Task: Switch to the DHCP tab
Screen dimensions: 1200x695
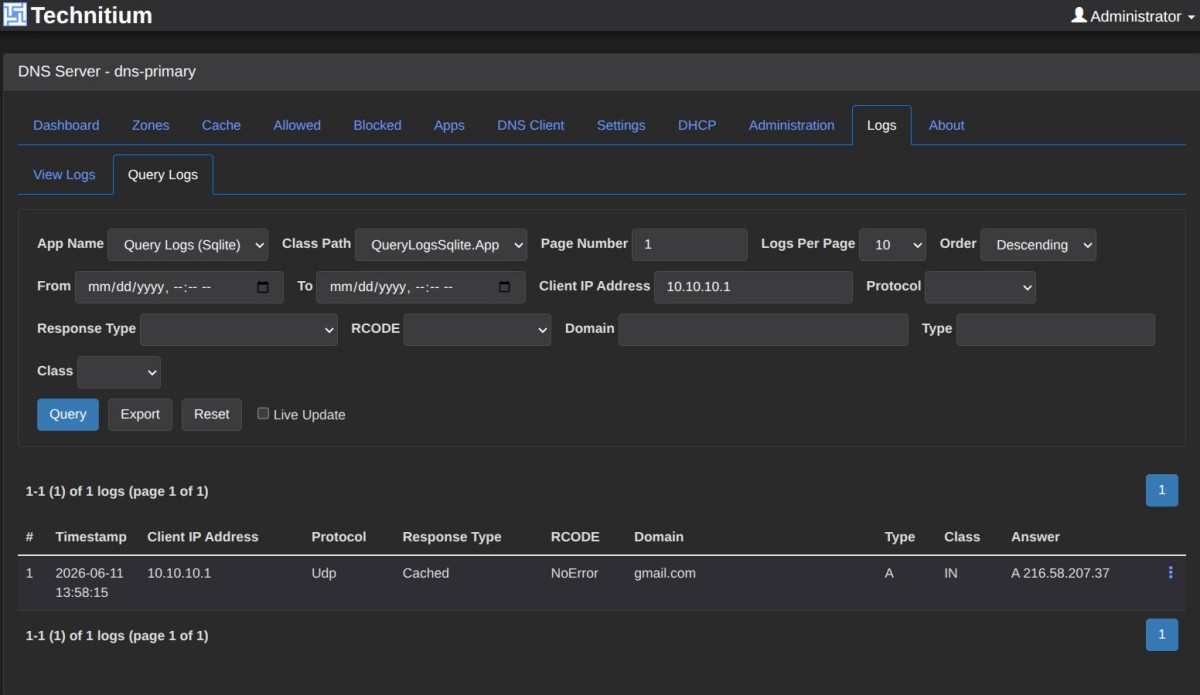Action: click(x=697, y=125)
